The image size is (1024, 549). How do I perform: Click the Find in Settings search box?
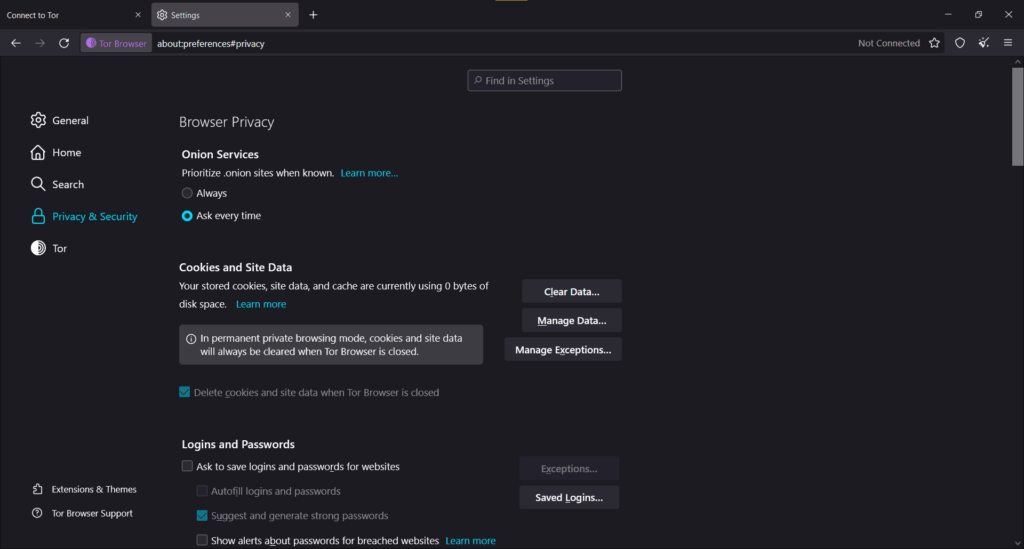pos(545,80)
